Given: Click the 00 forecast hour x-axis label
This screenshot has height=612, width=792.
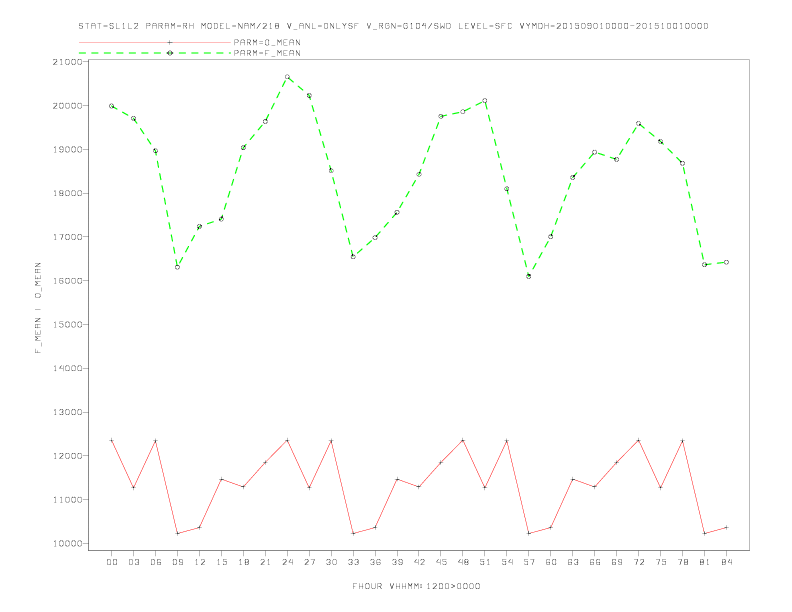Looking at the screenshot, I should pyautogui.click(x=112, y=562).
